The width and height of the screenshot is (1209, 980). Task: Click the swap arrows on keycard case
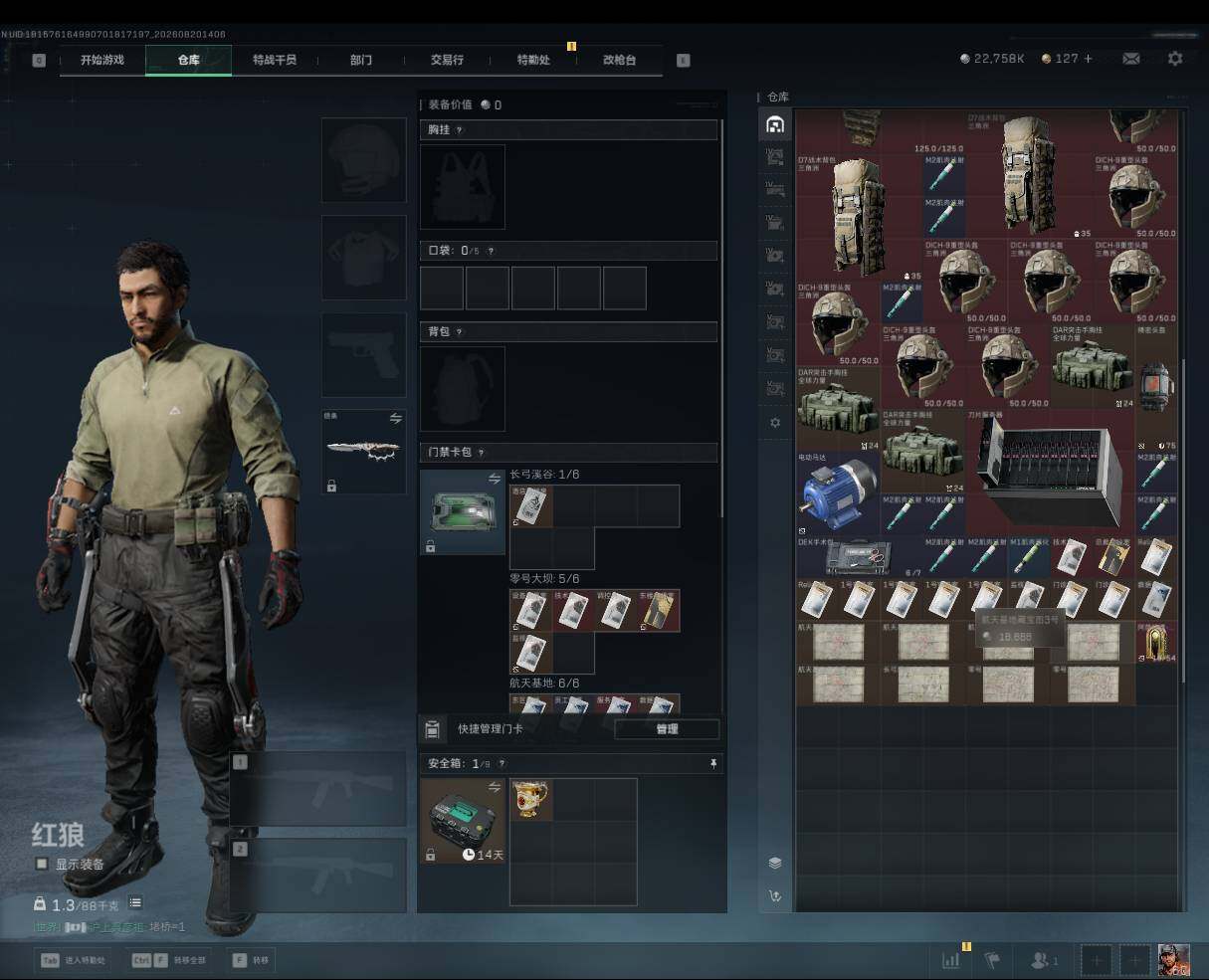click(495, 479)
